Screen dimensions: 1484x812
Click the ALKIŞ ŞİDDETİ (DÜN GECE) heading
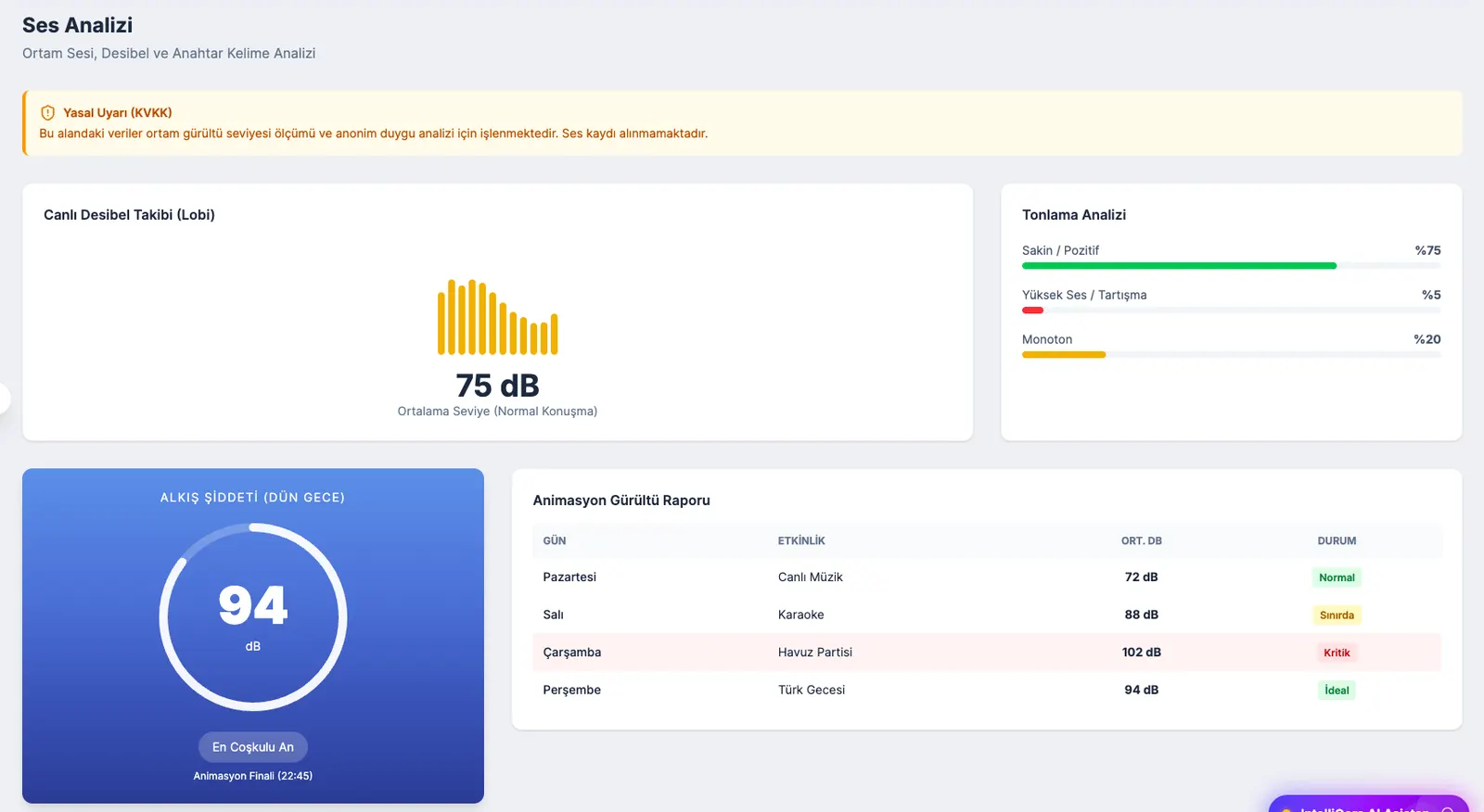pyautogui.click(x=252, y=498)
